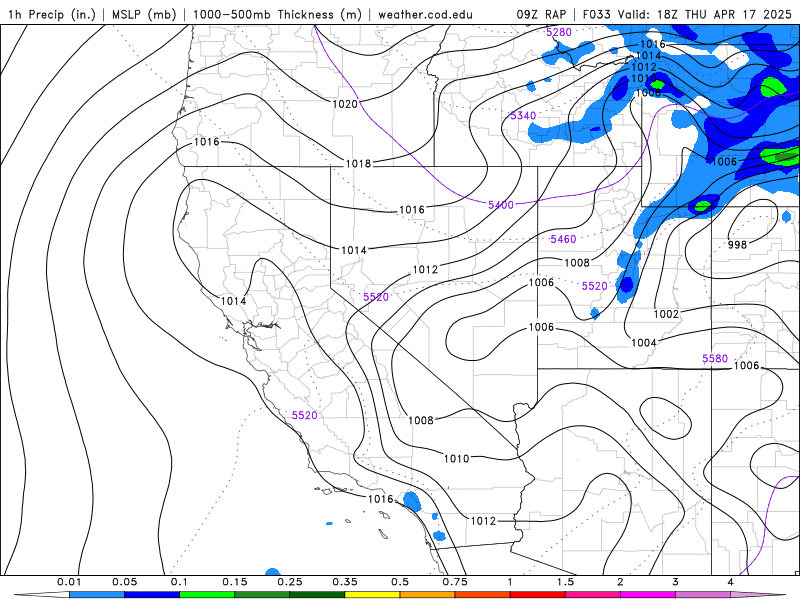Click the 'F033 Valid: 18Z THU APR 17 2025' text

pos(687,14)
